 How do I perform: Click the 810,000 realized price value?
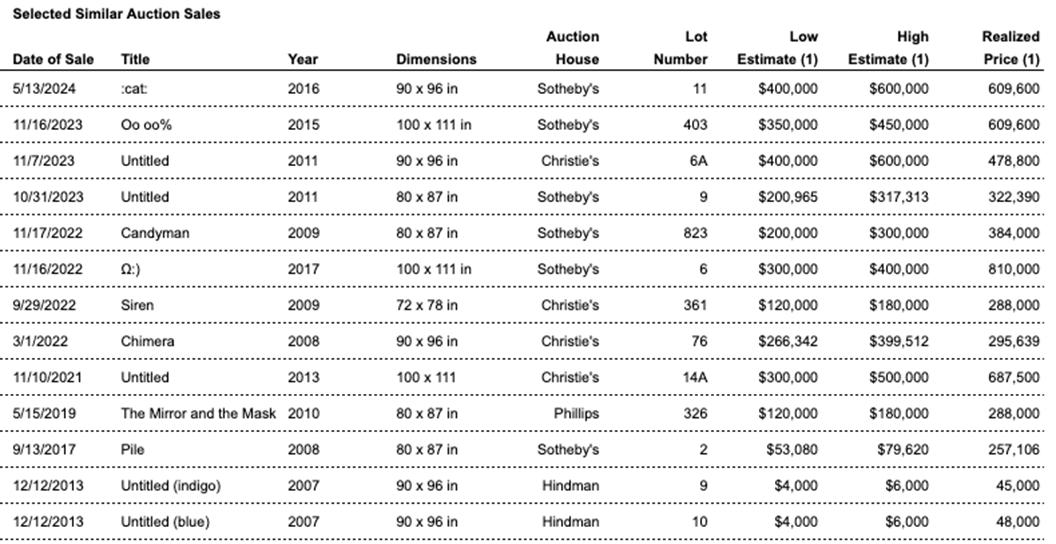(1012, 269)
